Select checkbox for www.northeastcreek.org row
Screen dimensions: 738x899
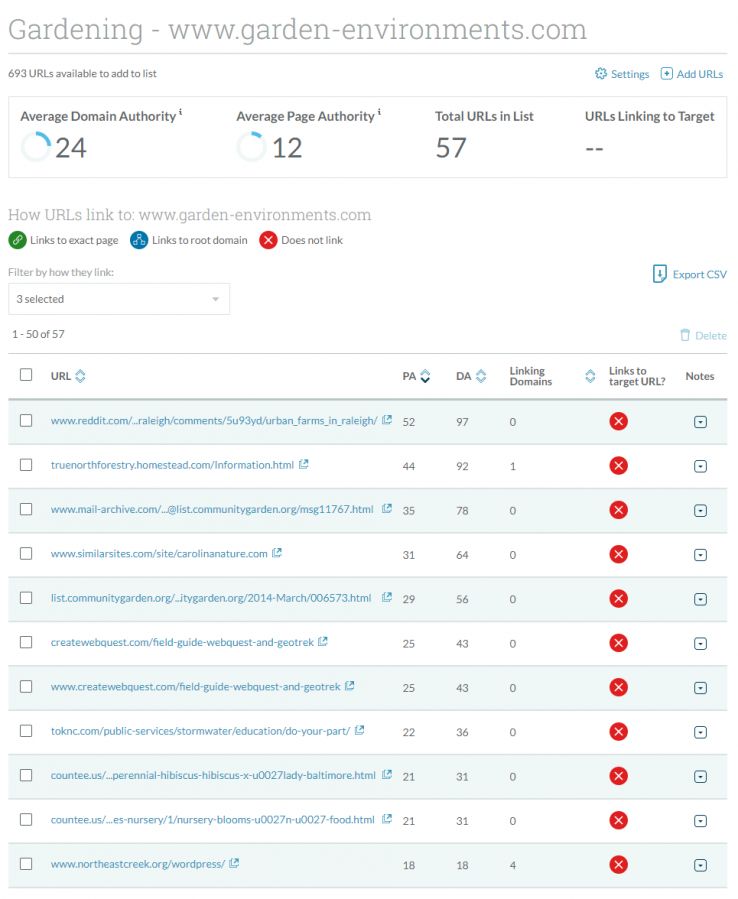click(x=26, y=864)
